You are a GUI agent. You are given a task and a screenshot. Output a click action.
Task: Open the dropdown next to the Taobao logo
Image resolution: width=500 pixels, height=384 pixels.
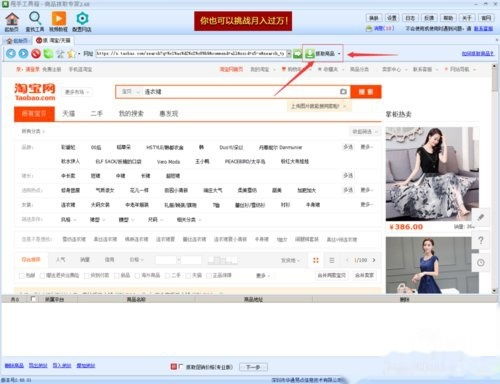[x=78, y=92]
